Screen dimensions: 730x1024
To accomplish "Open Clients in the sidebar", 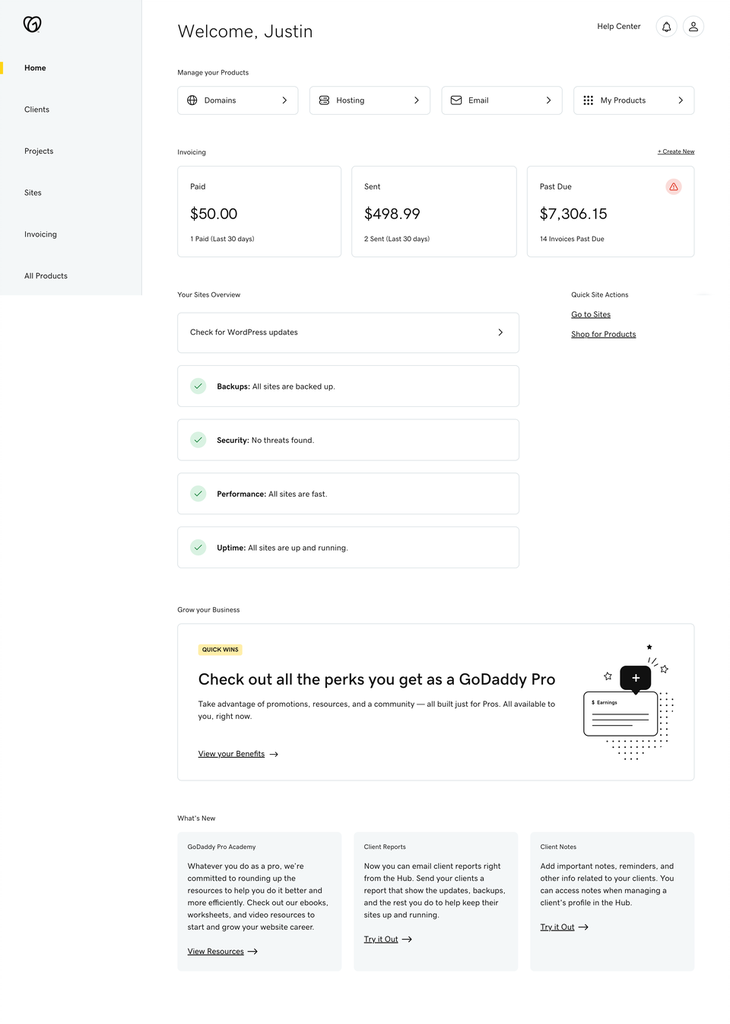I will (37, 110).
